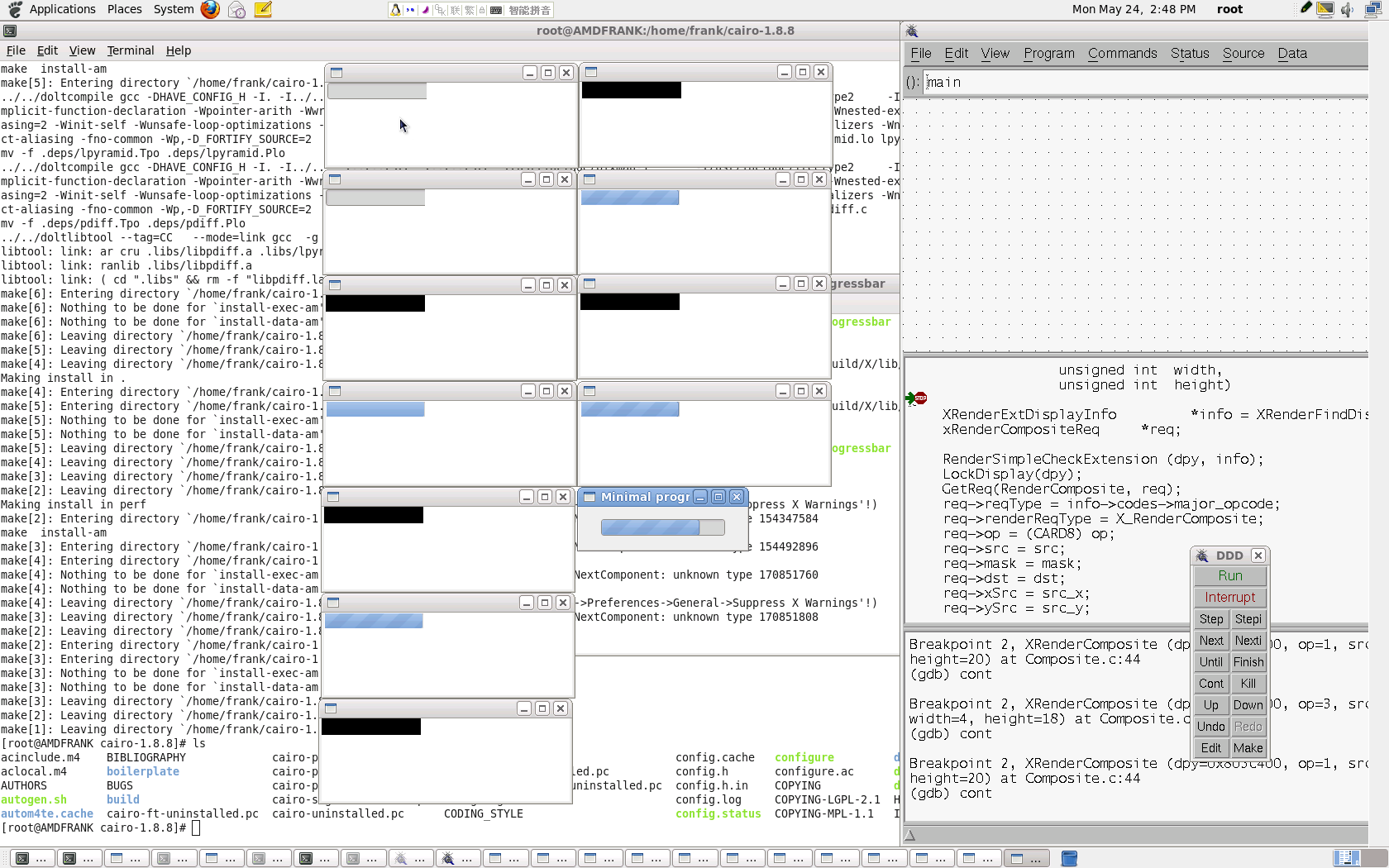This screenshot has width=1389, height=868.
Task: Click progress bar in Minimal progr window
Action: (662, 527)
